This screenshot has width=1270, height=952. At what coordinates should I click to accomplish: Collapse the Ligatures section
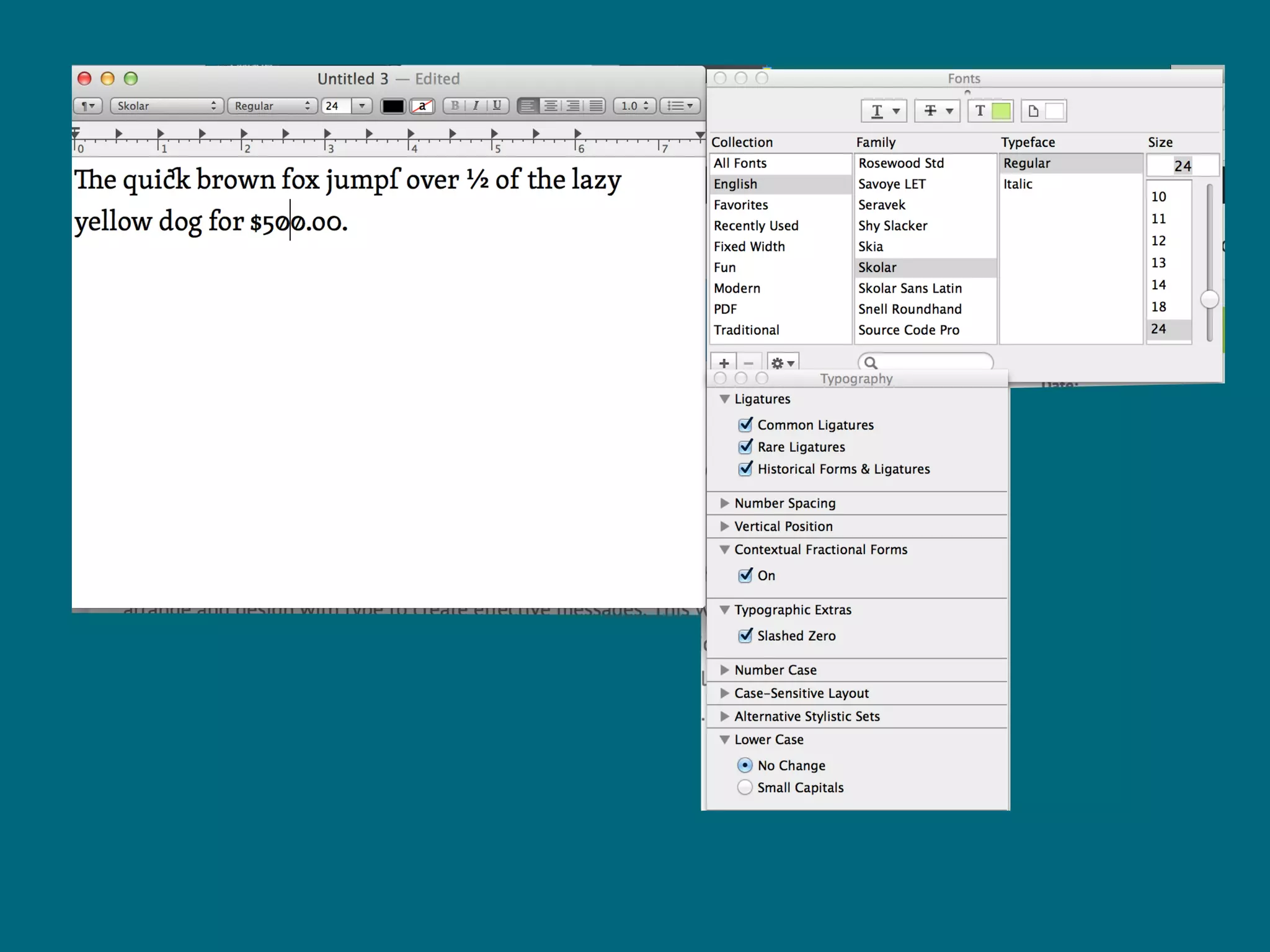click(724, 399)
